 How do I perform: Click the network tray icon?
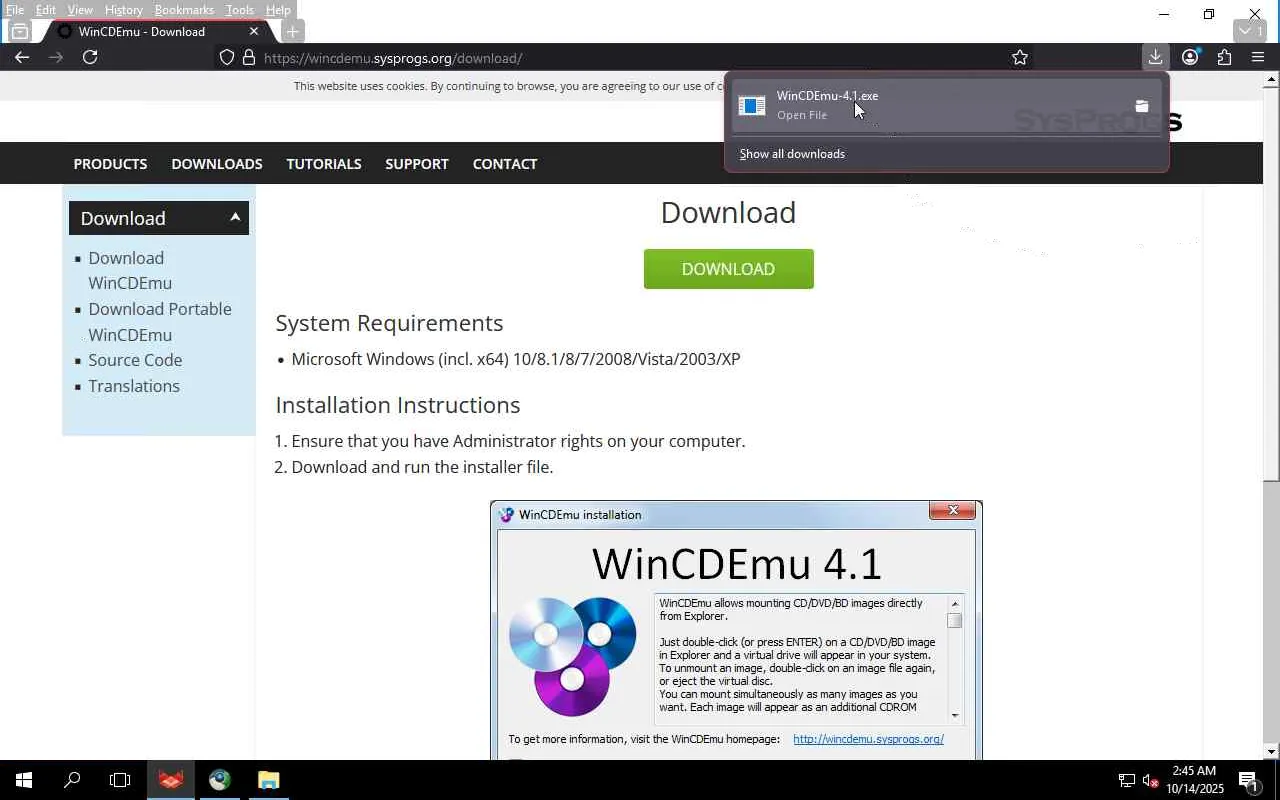[x=1126, y=781]
